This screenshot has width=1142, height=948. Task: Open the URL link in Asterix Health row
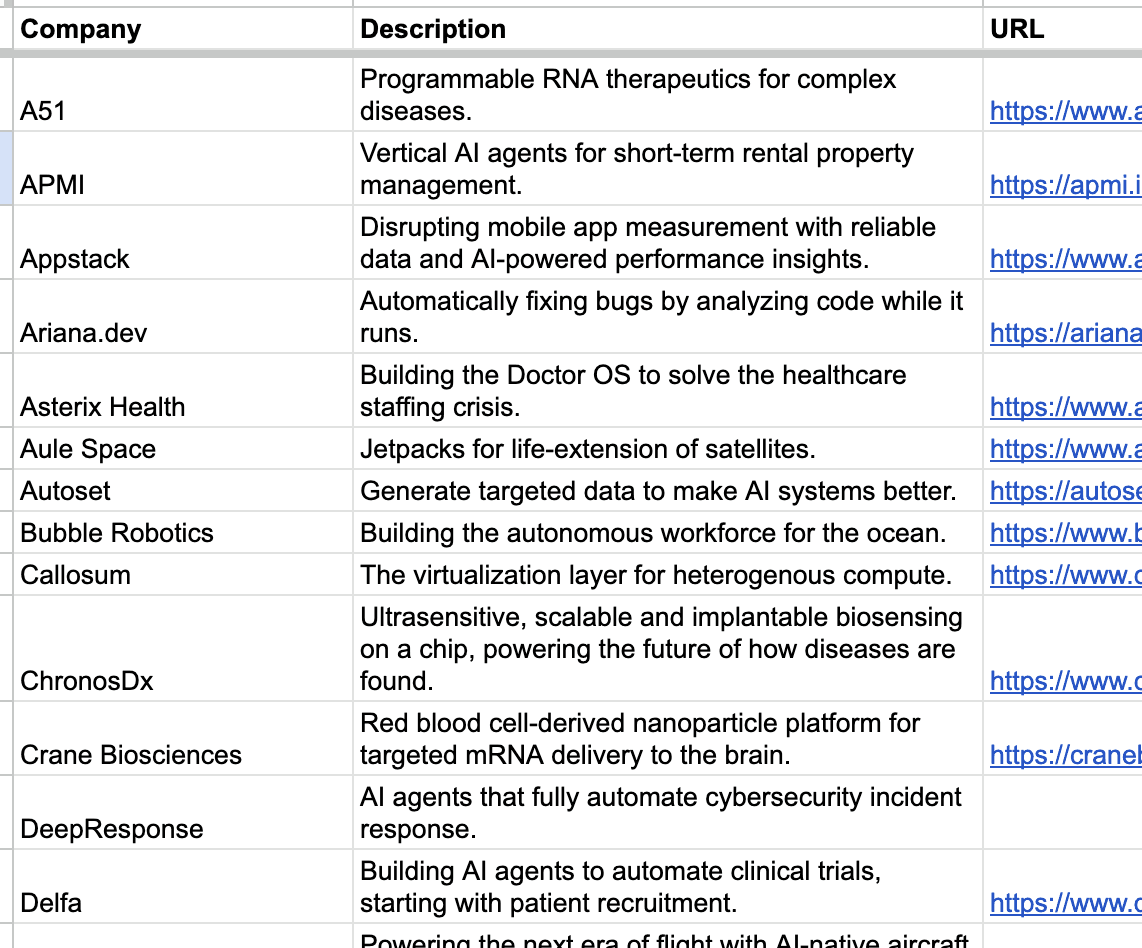click(x=1066, y=406)
